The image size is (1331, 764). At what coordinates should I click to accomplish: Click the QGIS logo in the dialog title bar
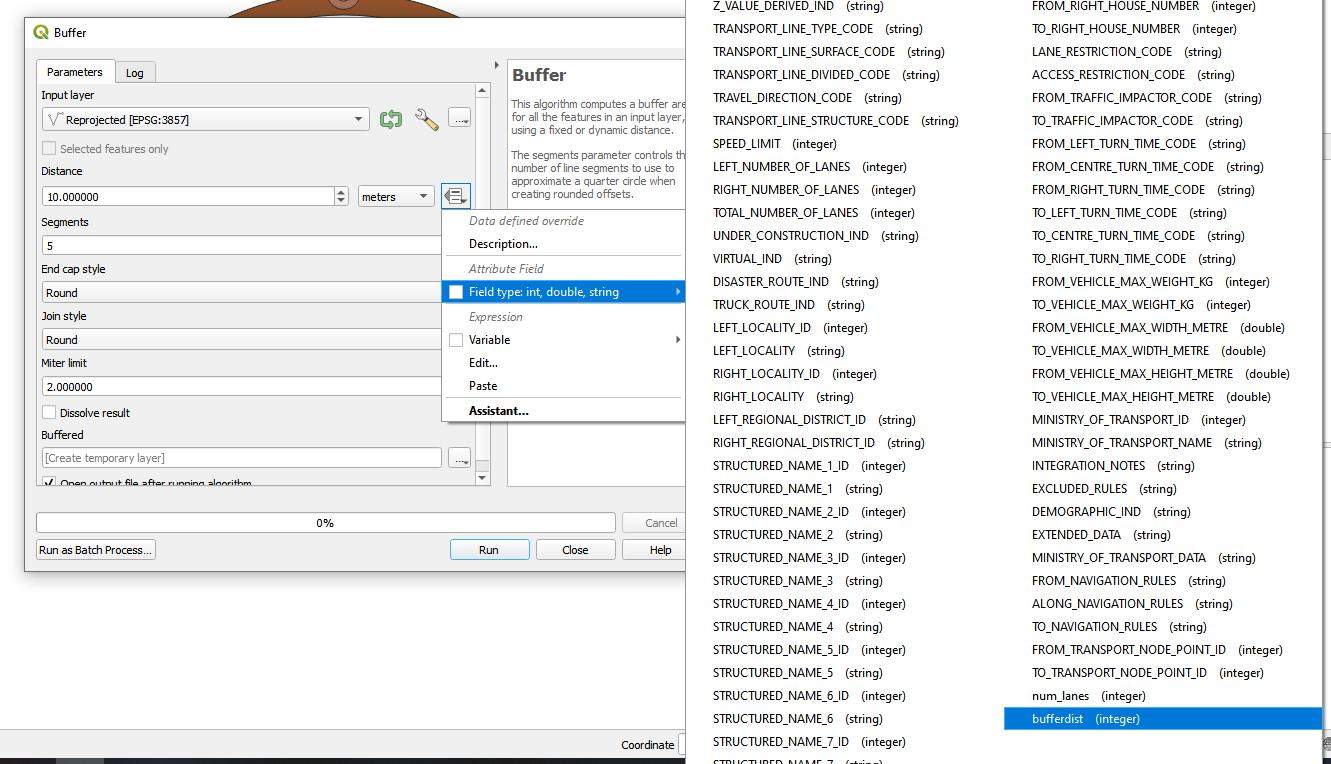pos(40,31)
